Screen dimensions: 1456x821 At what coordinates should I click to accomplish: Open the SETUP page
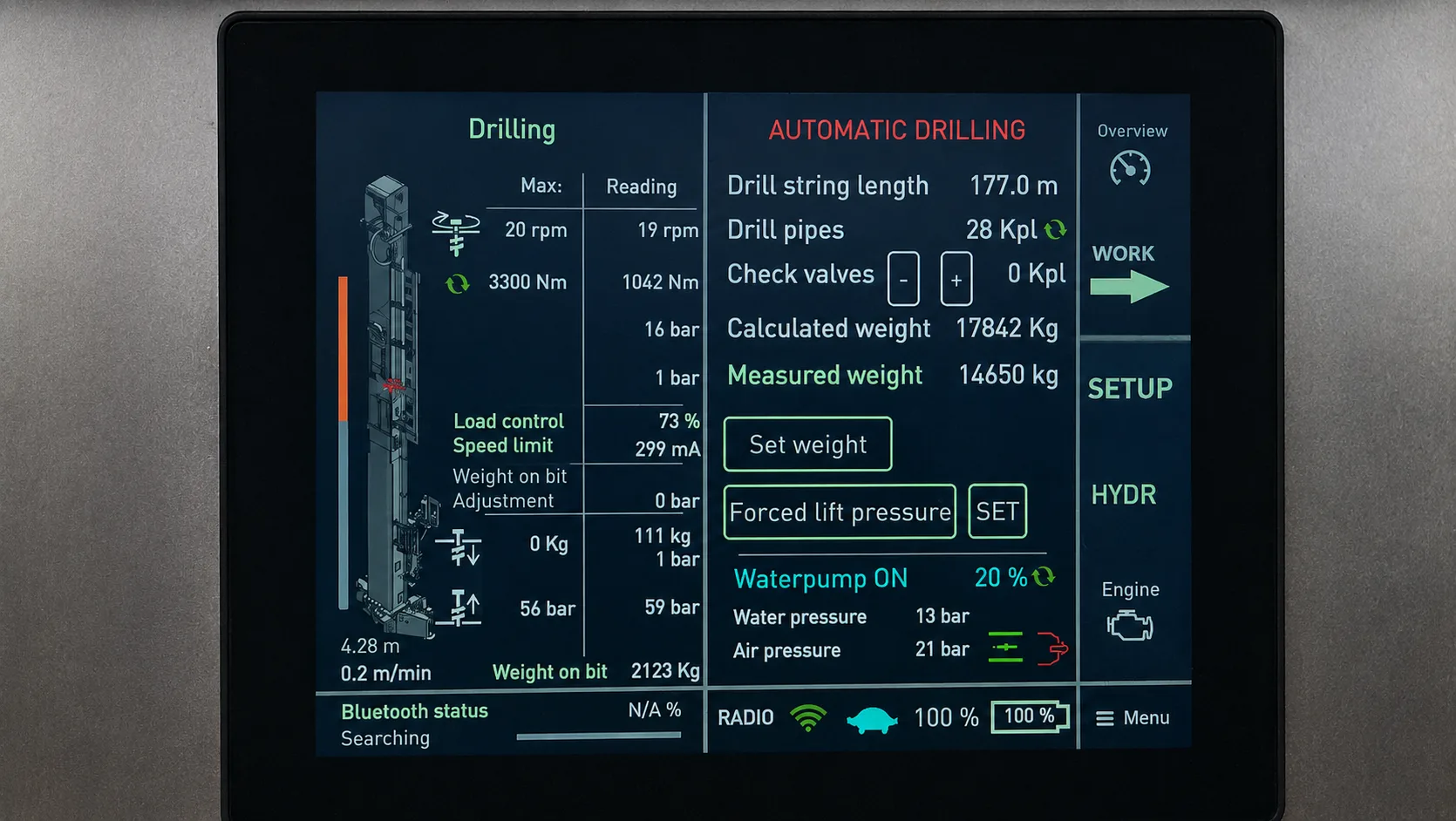click(1130, 389)
